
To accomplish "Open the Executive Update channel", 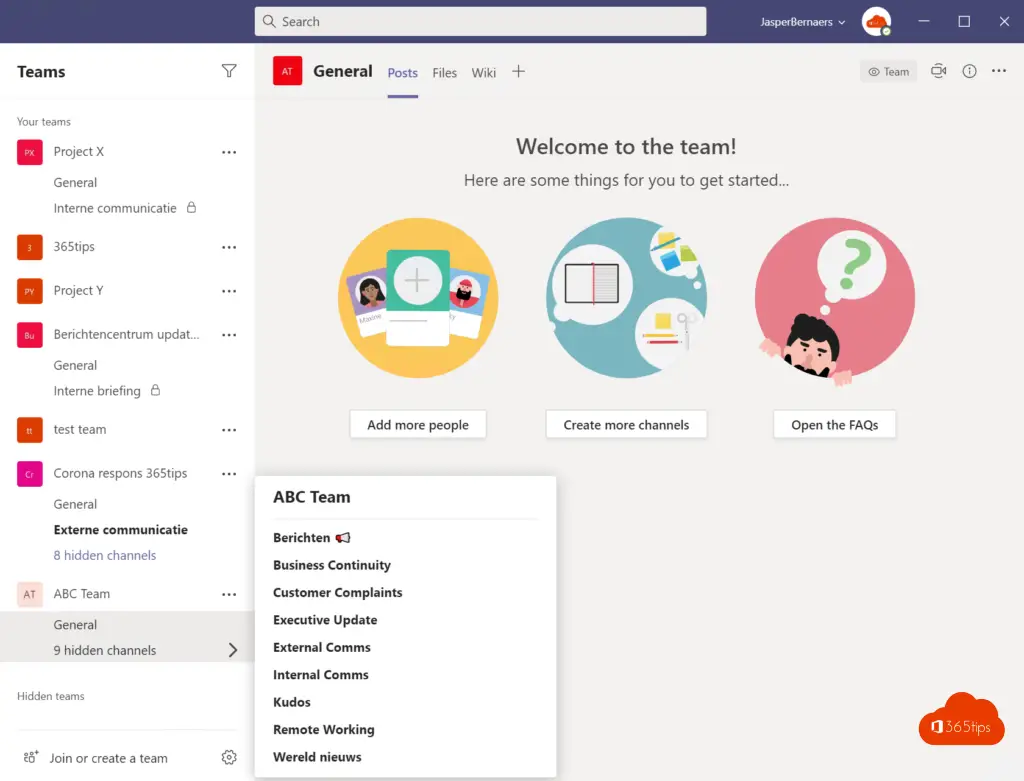I will click(325, 620).
